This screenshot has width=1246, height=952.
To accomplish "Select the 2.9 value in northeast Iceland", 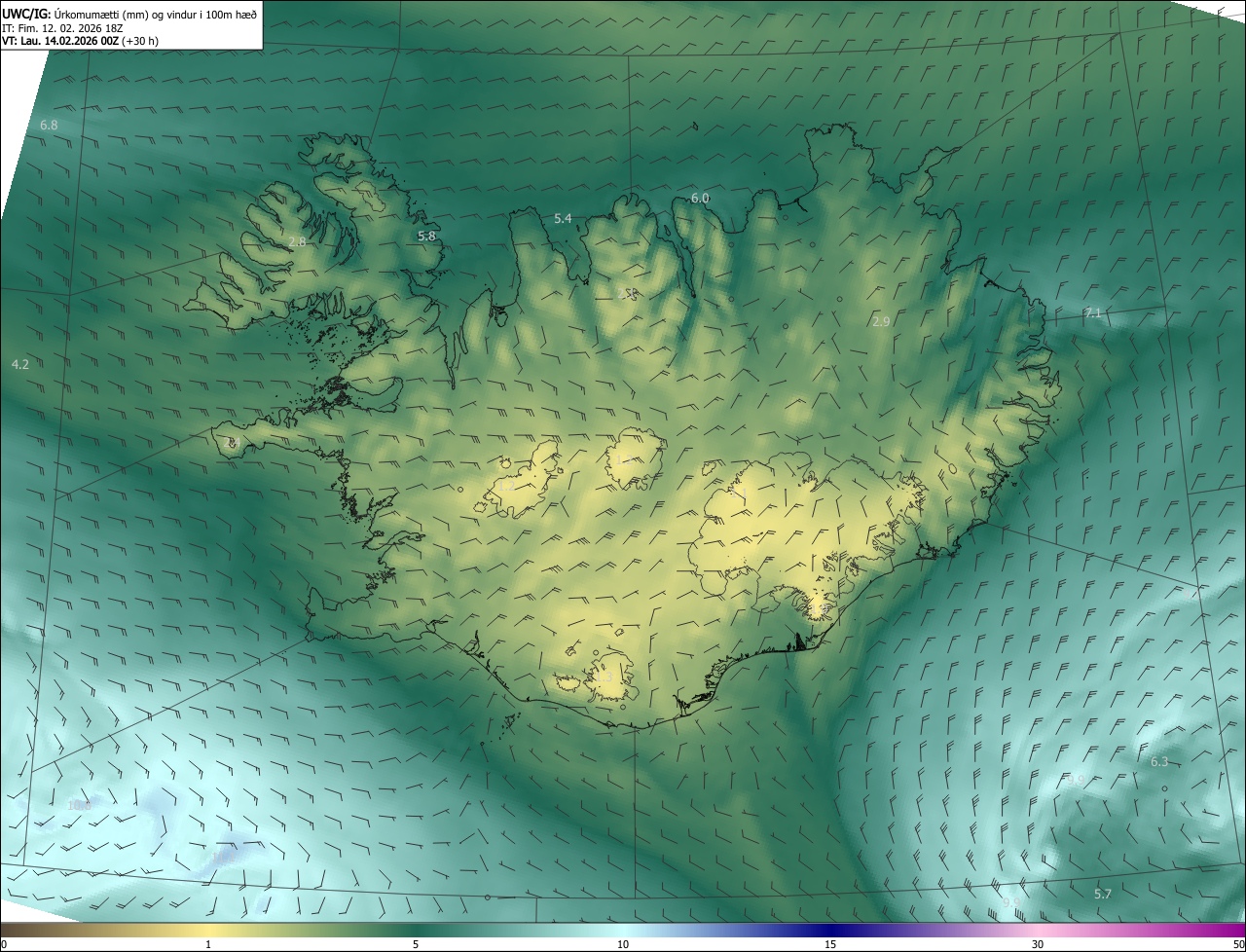I will tap(881, 321).
